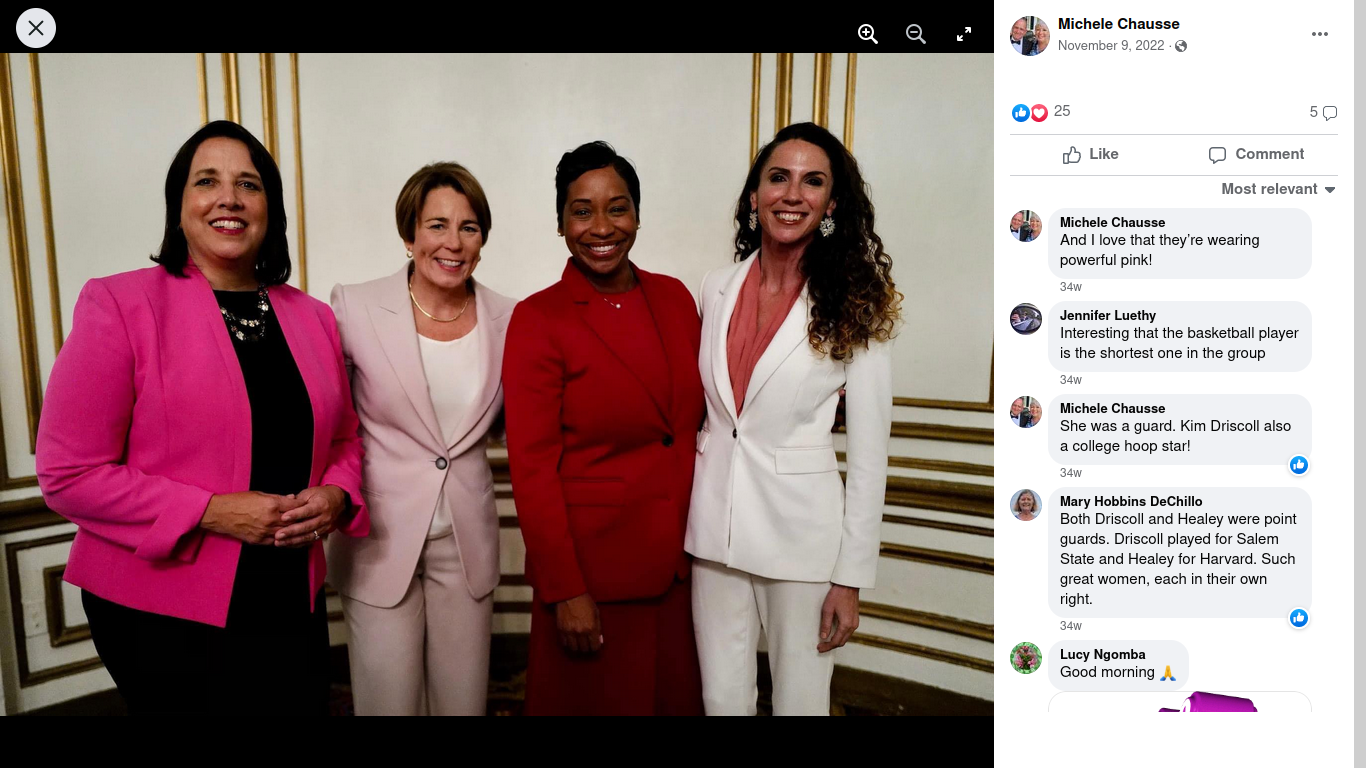
Task: View like on Mary Hobbins DeChillo's comment
Action: 1299,618
